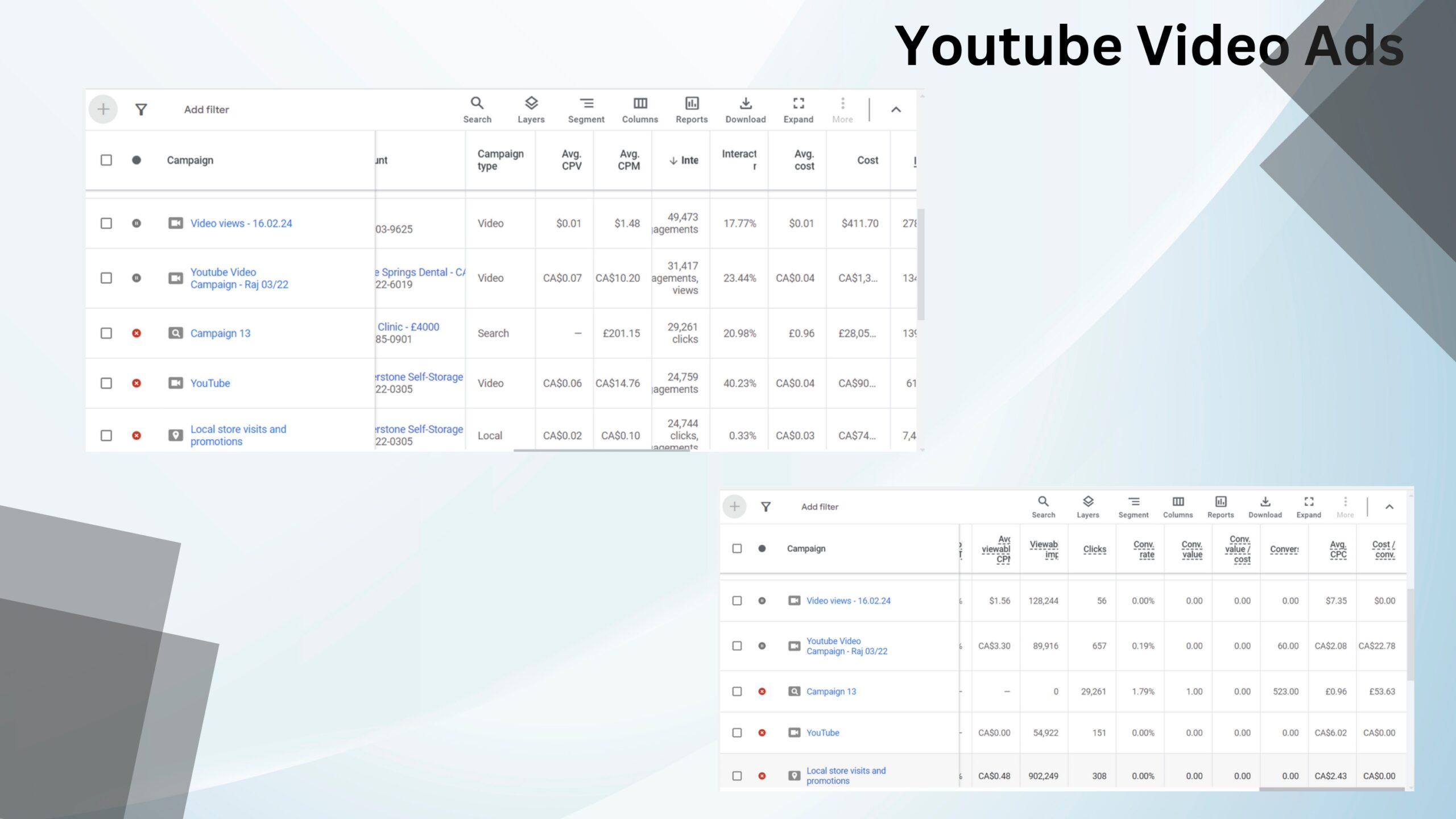
Task: Click Download in the lower table toolbar
Action: [x=1265, y=507]
